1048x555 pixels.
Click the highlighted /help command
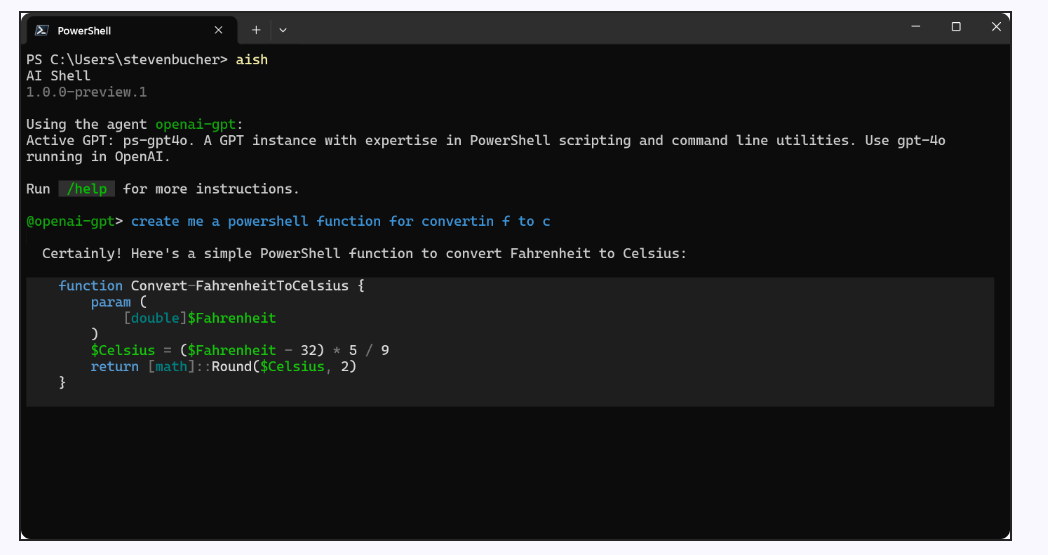(87, 189)
